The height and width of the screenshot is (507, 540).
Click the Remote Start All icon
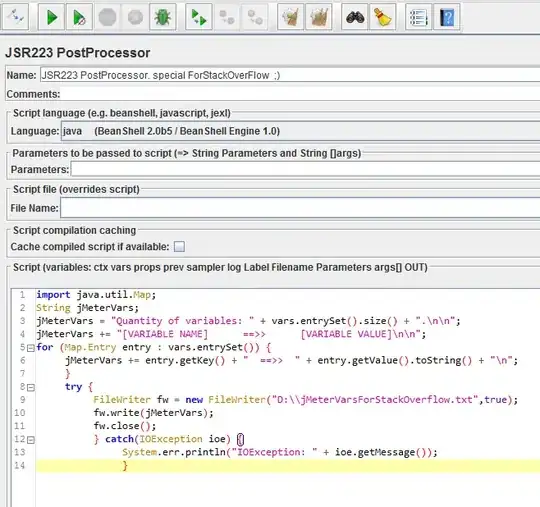(x=199, y=17)
